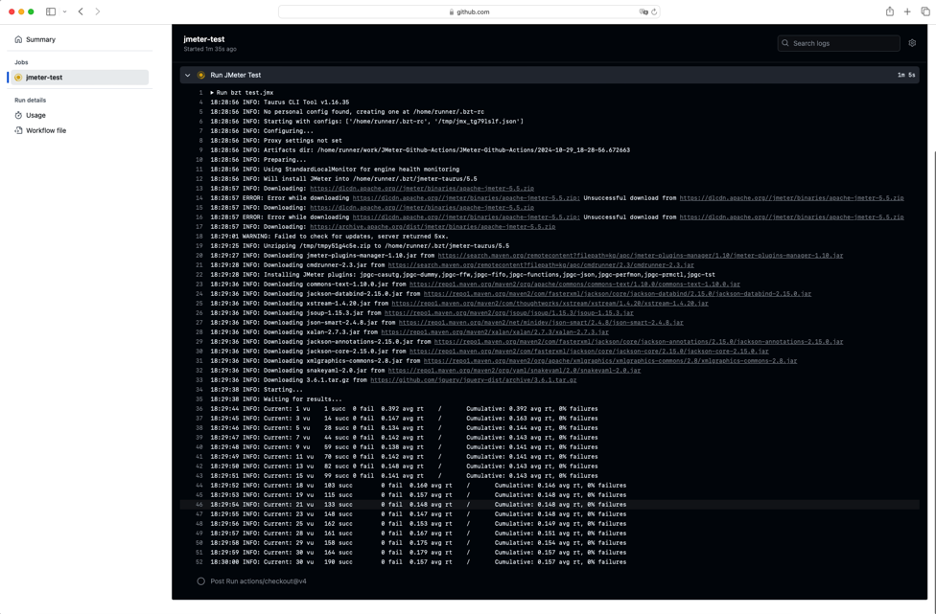Open xmlgraphics-commons-2.8.jar repo link
The height and width of the screenshot is (614, 936).
click(x=610, y=360)
